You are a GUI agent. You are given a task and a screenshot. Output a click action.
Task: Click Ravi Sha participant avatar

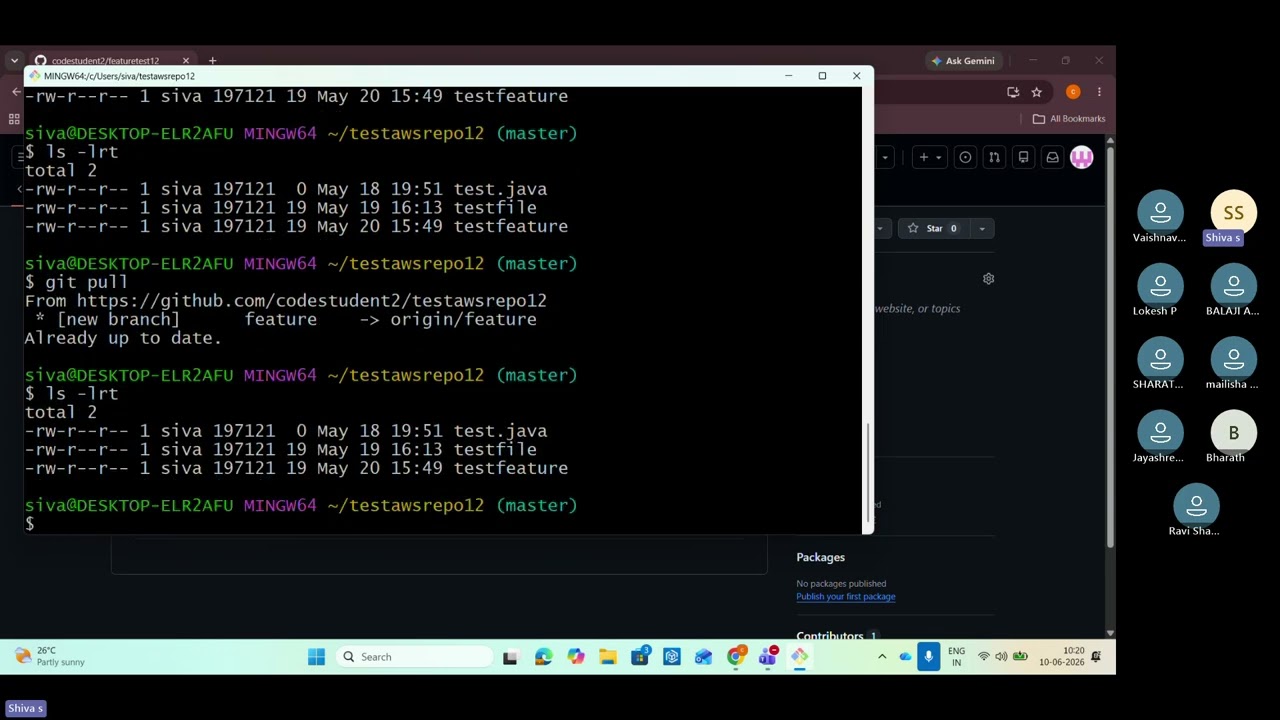[x=1196, y=507]
